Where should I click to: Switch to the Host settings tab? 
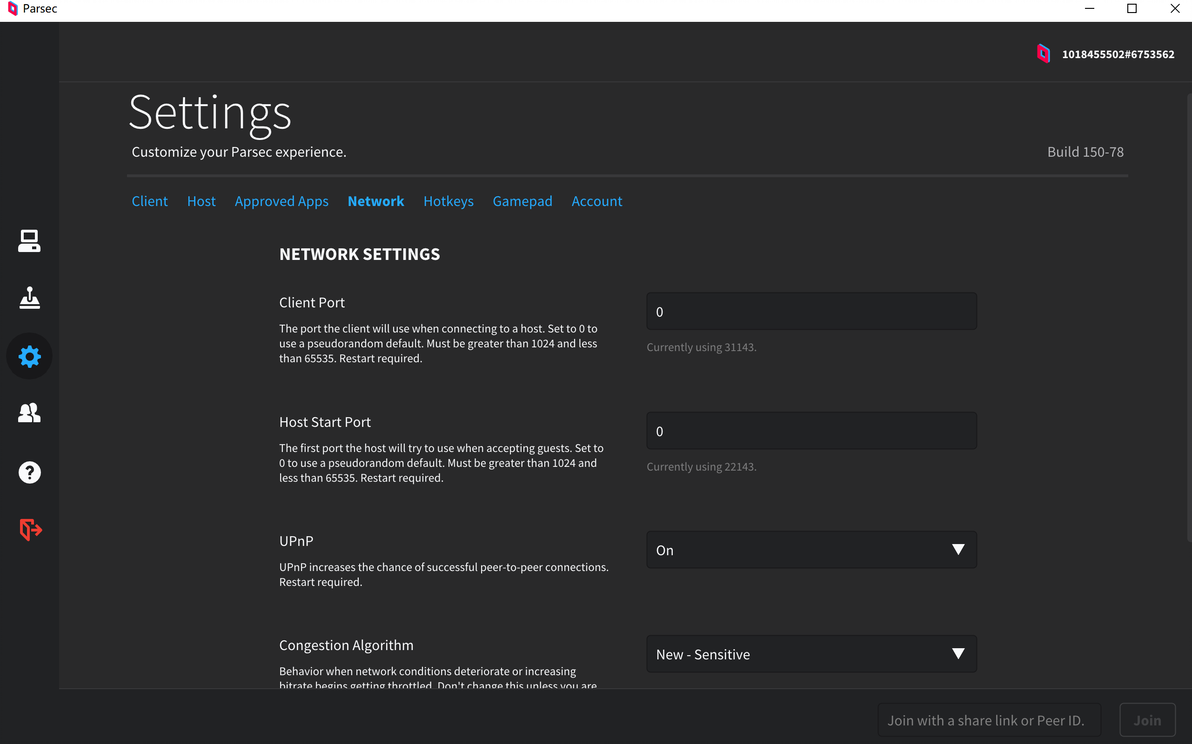201,201
